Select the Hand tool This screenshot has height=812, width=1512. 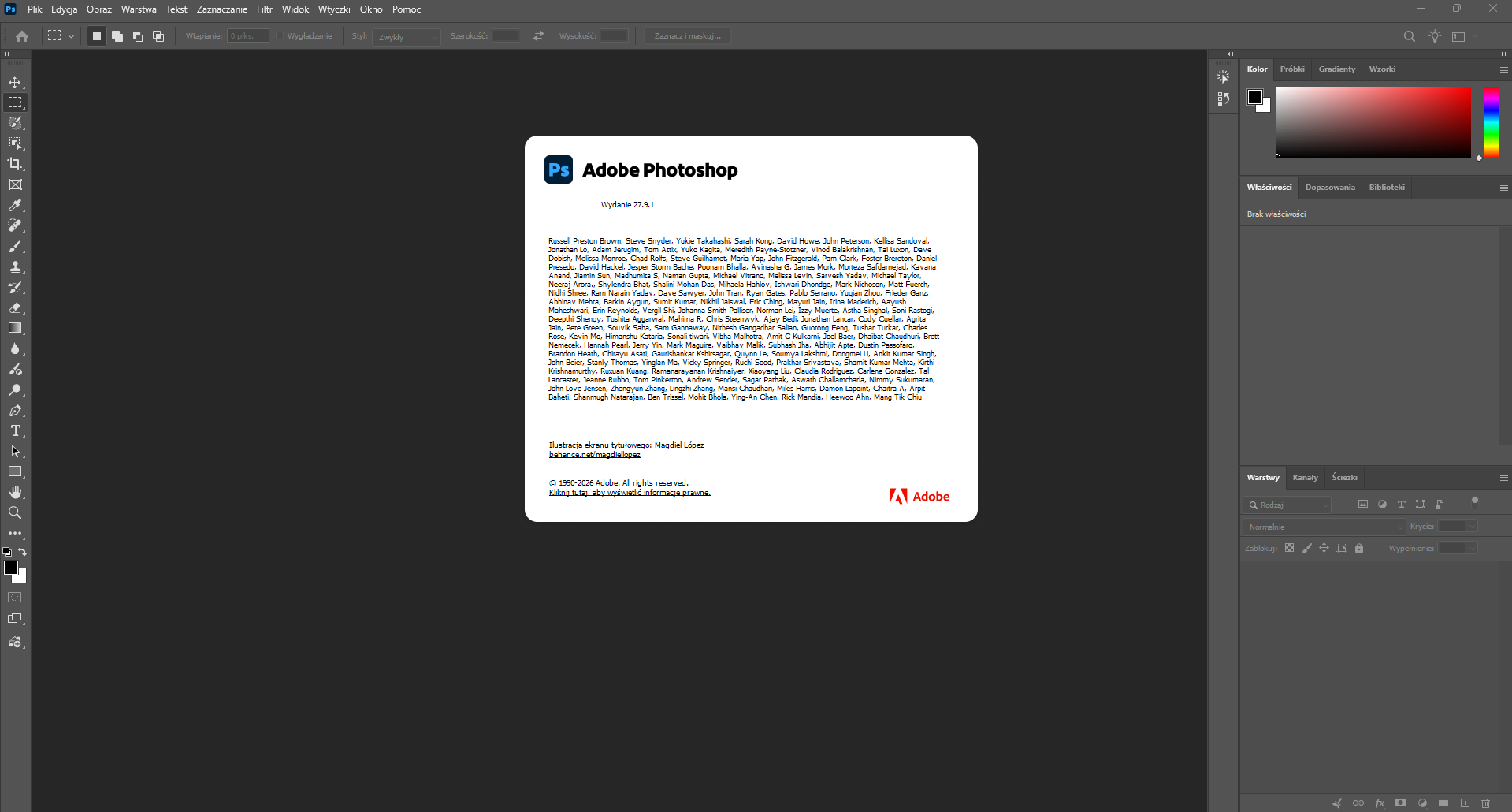pos(15,492)
